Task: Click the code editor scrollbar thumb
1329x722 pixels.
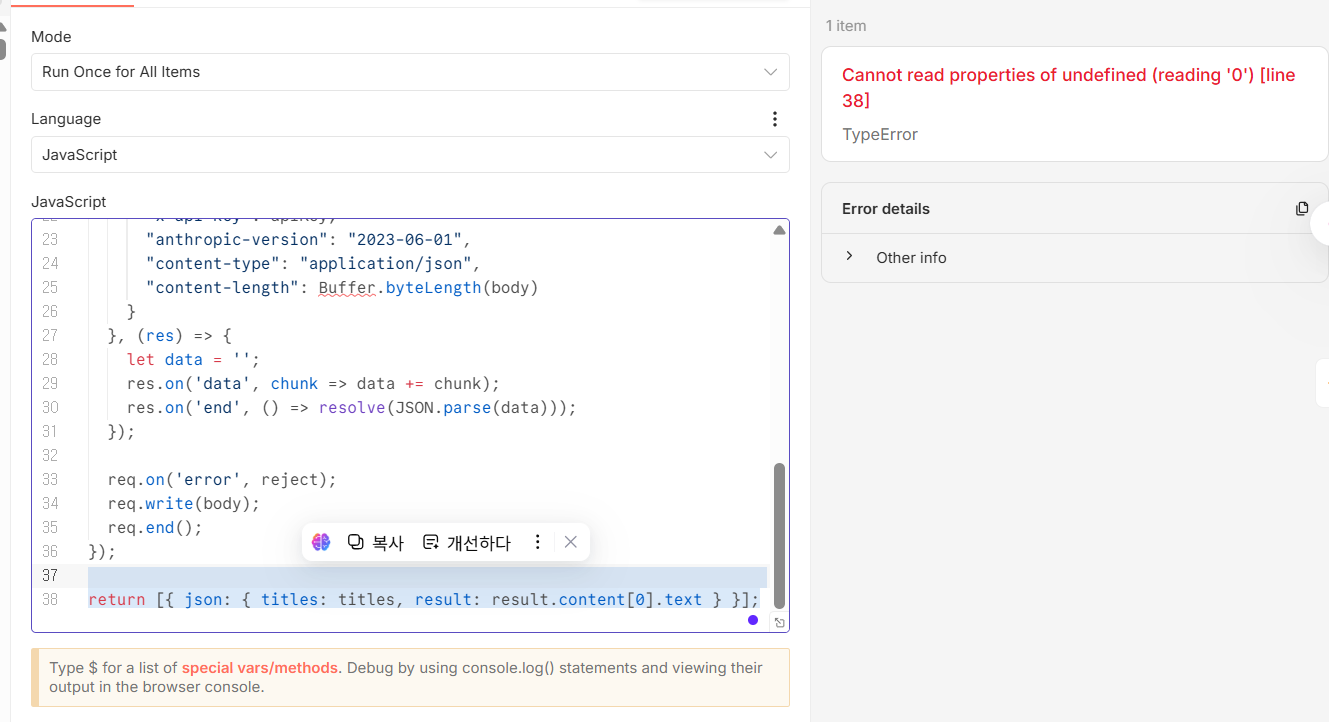Action: [779, 535]
